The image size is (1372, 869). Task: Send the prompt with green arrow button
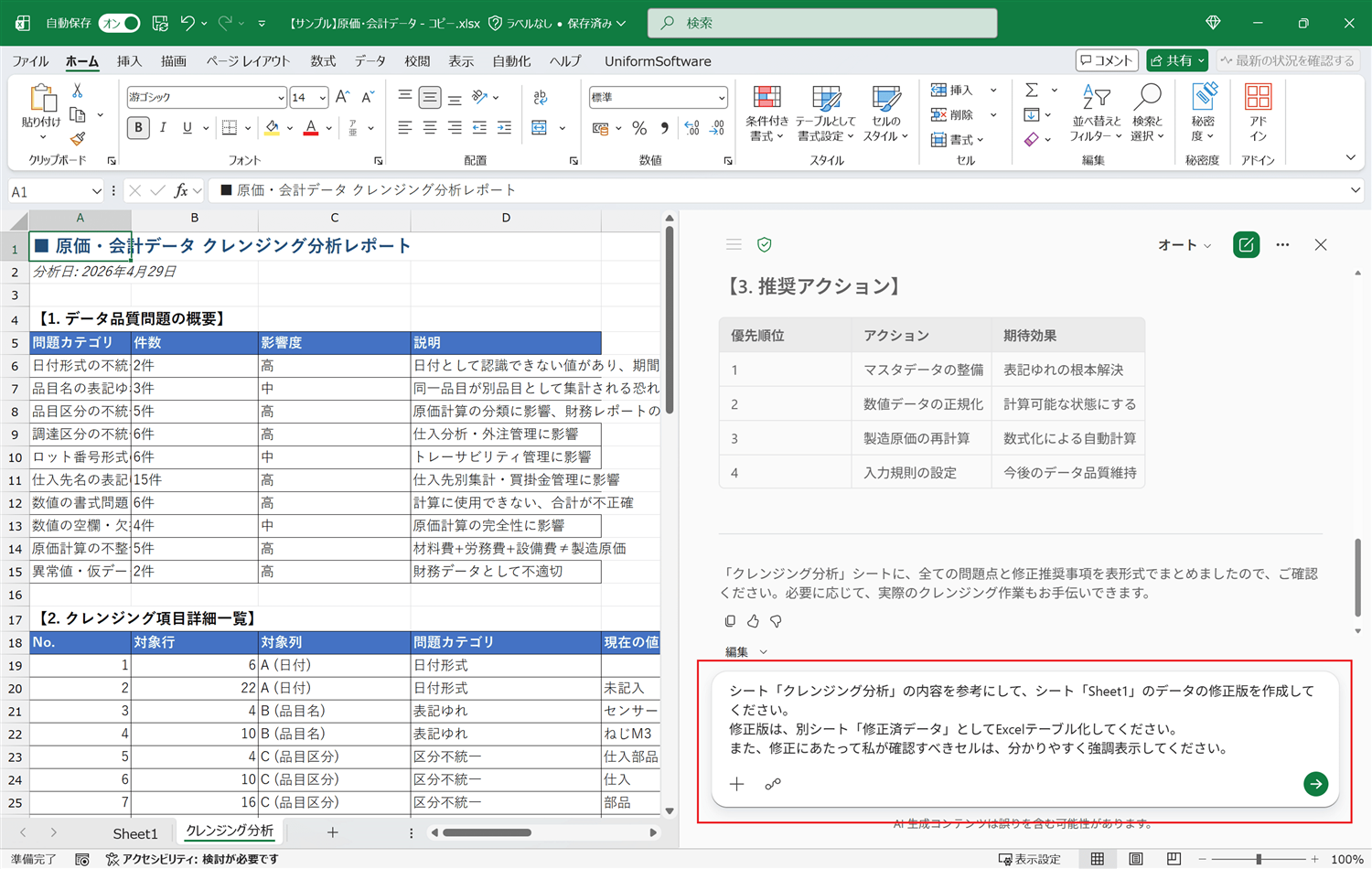[x=1315, y=784]
